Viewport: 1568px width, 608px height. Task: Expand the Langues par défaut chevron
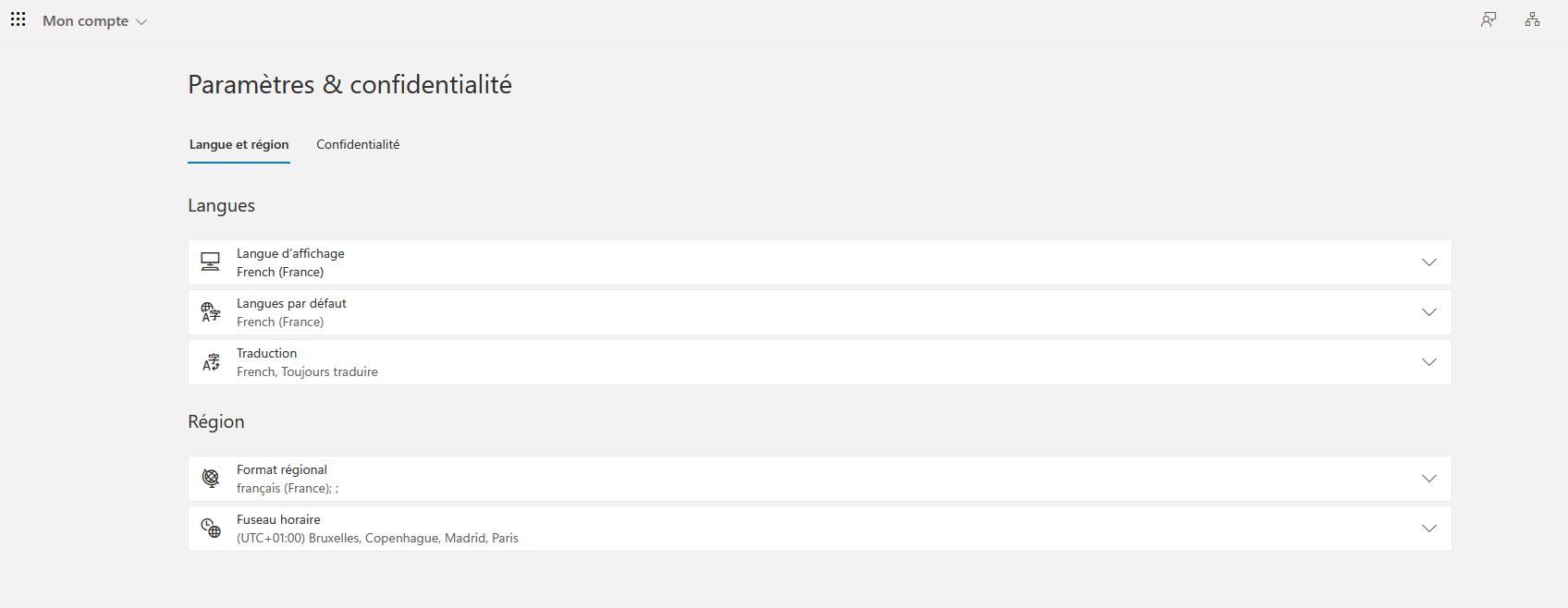[x=1429, y=312]
